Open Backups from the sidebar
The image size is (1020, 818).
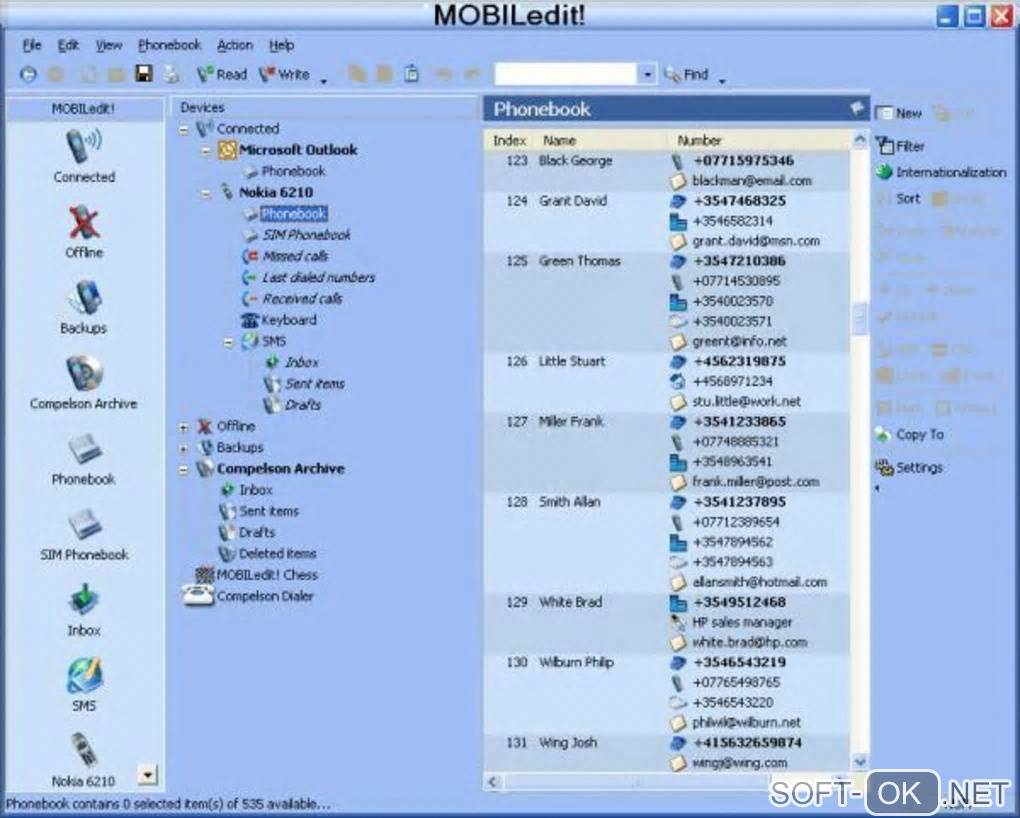coord(84,307)
